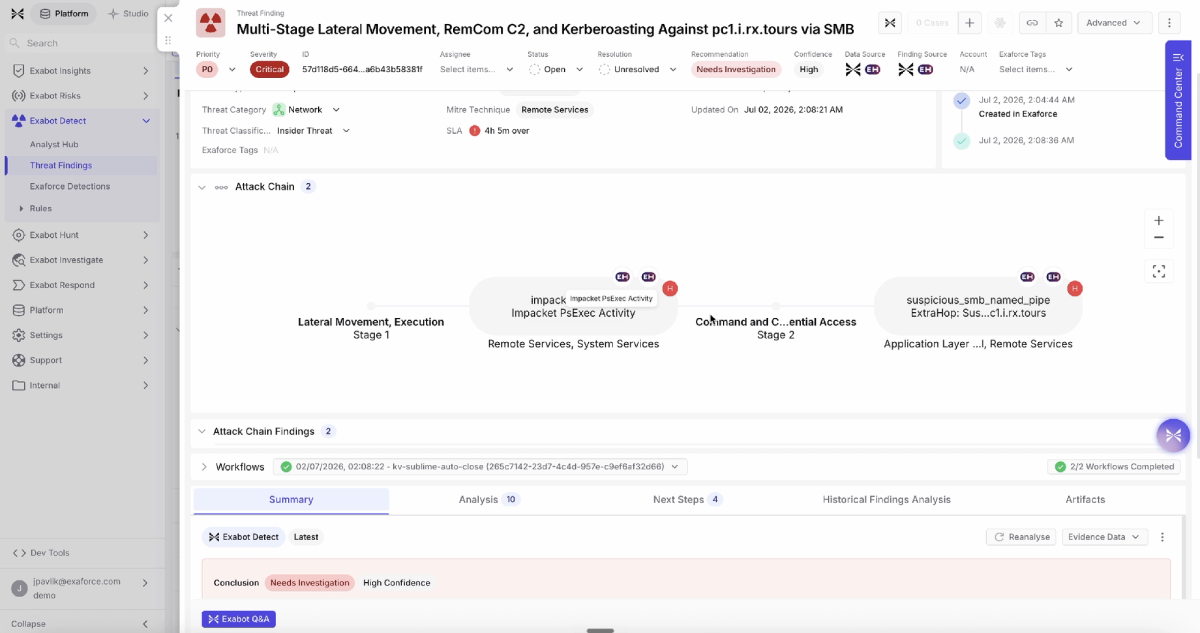The height and width of the screenshot is (633, 1200).
Task: Click the radioactive threat finding icon
Action: (x=210, y=22)
